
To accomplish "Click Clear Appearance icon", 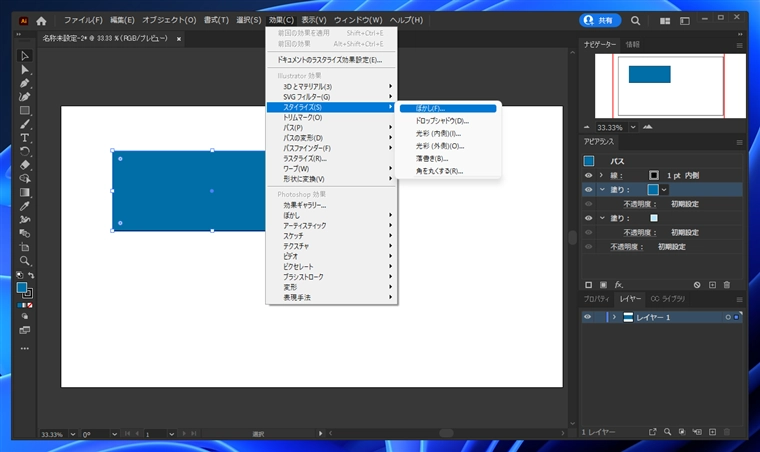I will pyautogui.click(x=697, y=285).
